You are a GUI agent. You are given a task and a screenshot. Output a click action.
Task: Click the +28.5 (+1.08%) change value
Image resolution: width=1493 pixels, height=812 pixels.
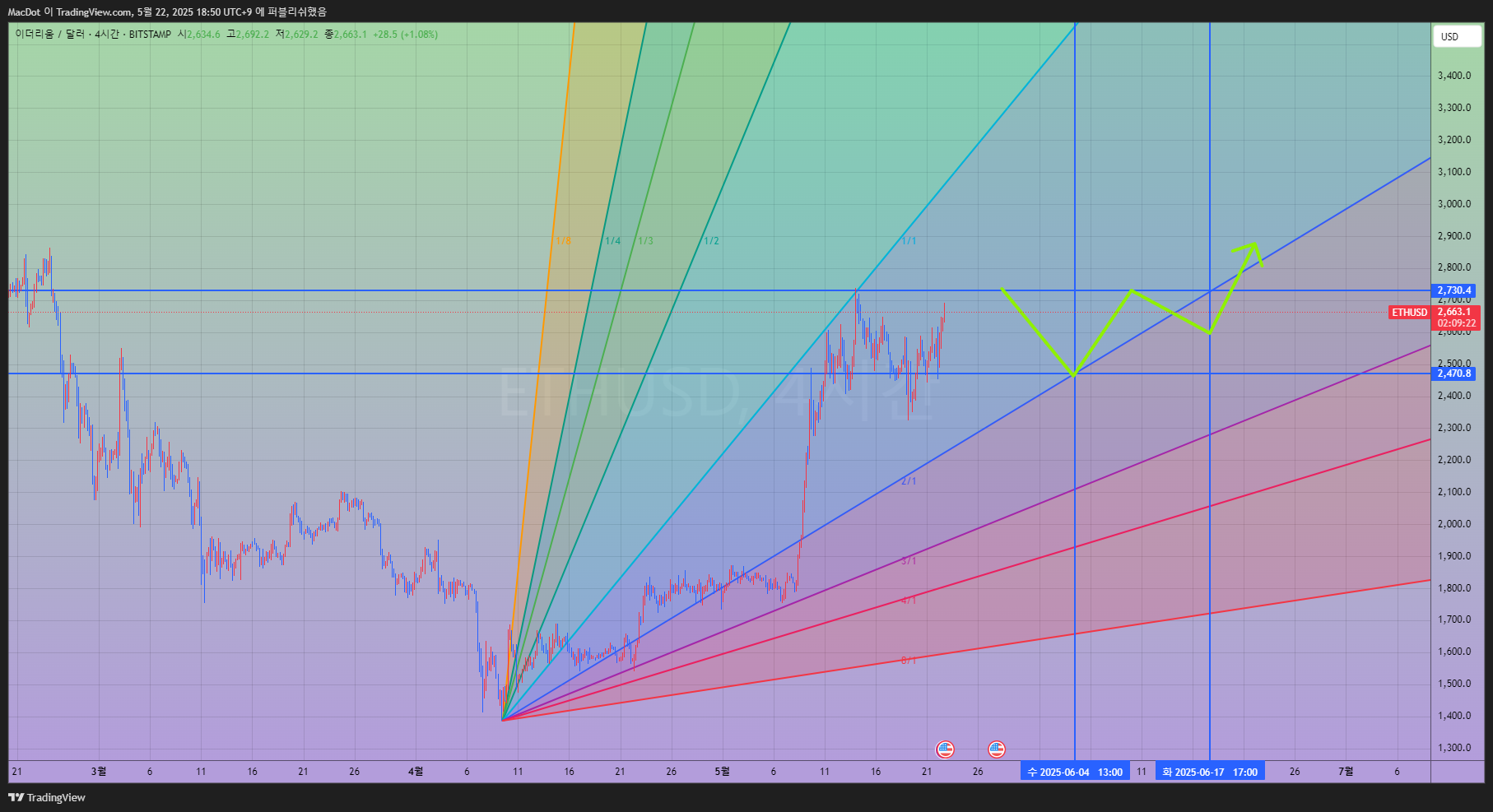tap(405, 35)
